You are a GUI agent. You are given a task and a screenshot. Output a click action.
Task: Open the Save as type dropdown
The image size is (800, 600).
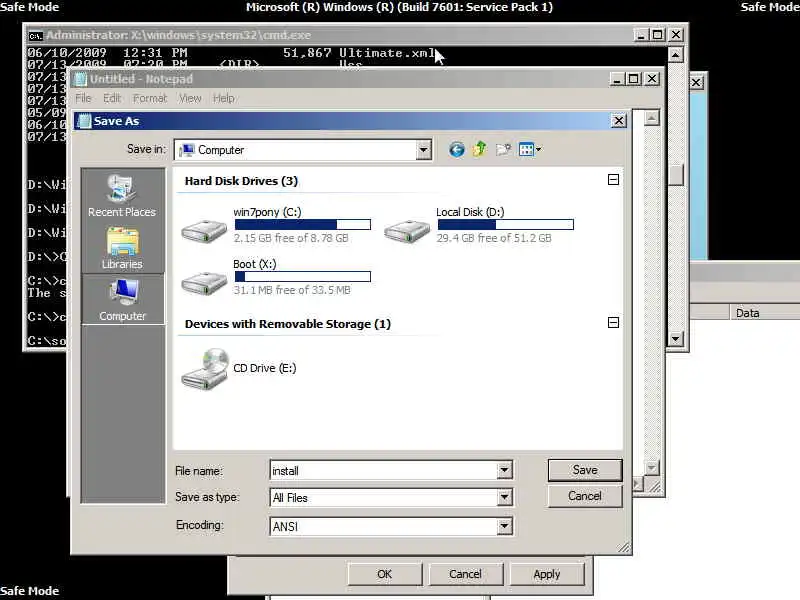504,497
